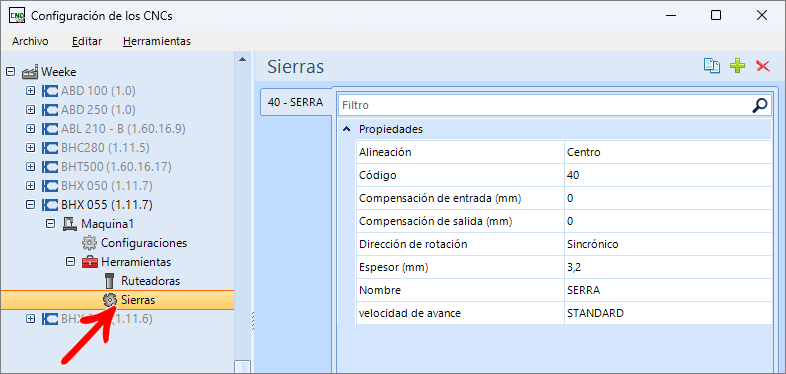Expand the BHC280 (1.11.5) node

(x=31, y=148)
